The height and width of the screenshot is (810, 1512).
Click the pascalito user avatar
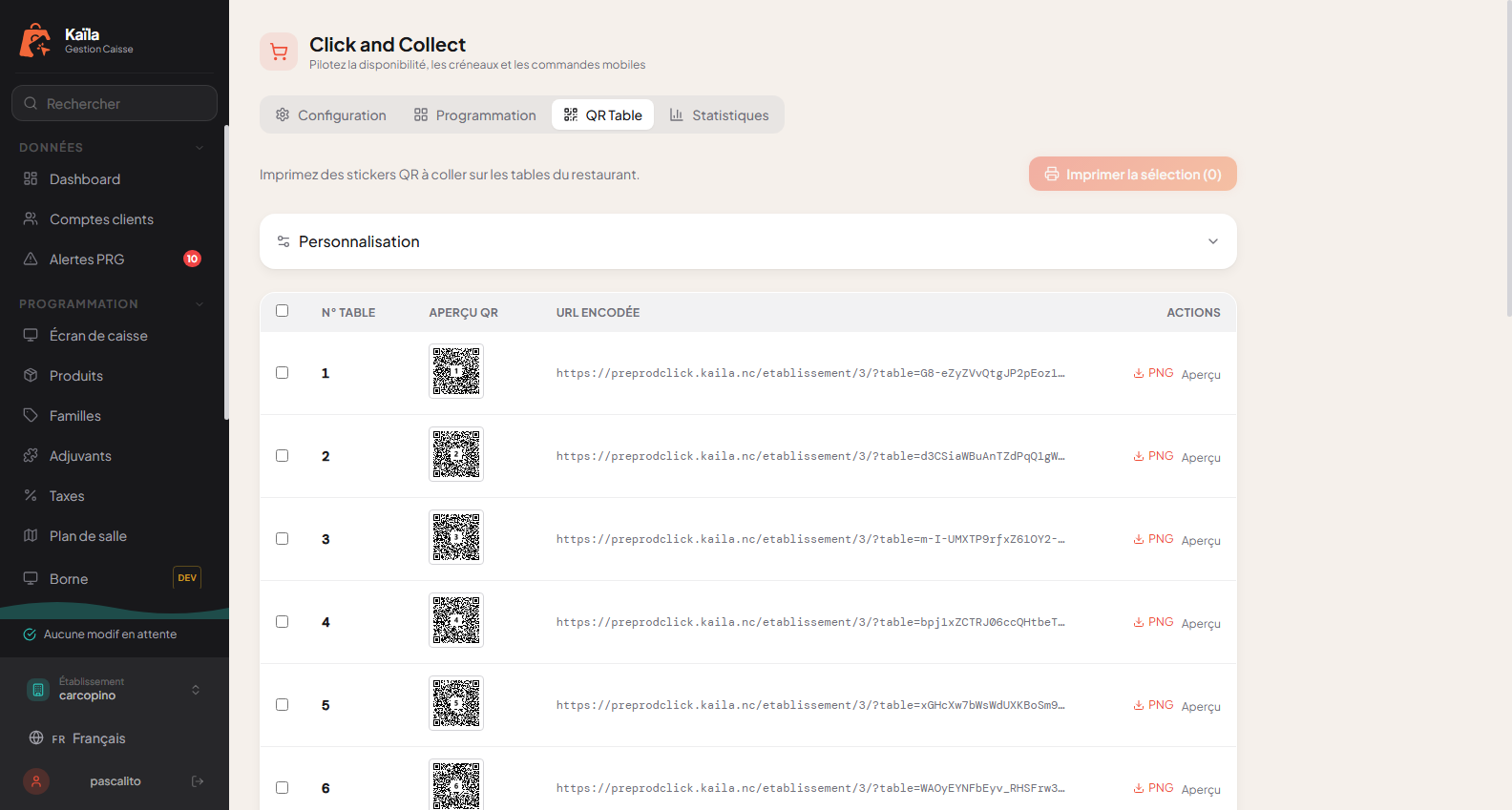tap(36, 781)
